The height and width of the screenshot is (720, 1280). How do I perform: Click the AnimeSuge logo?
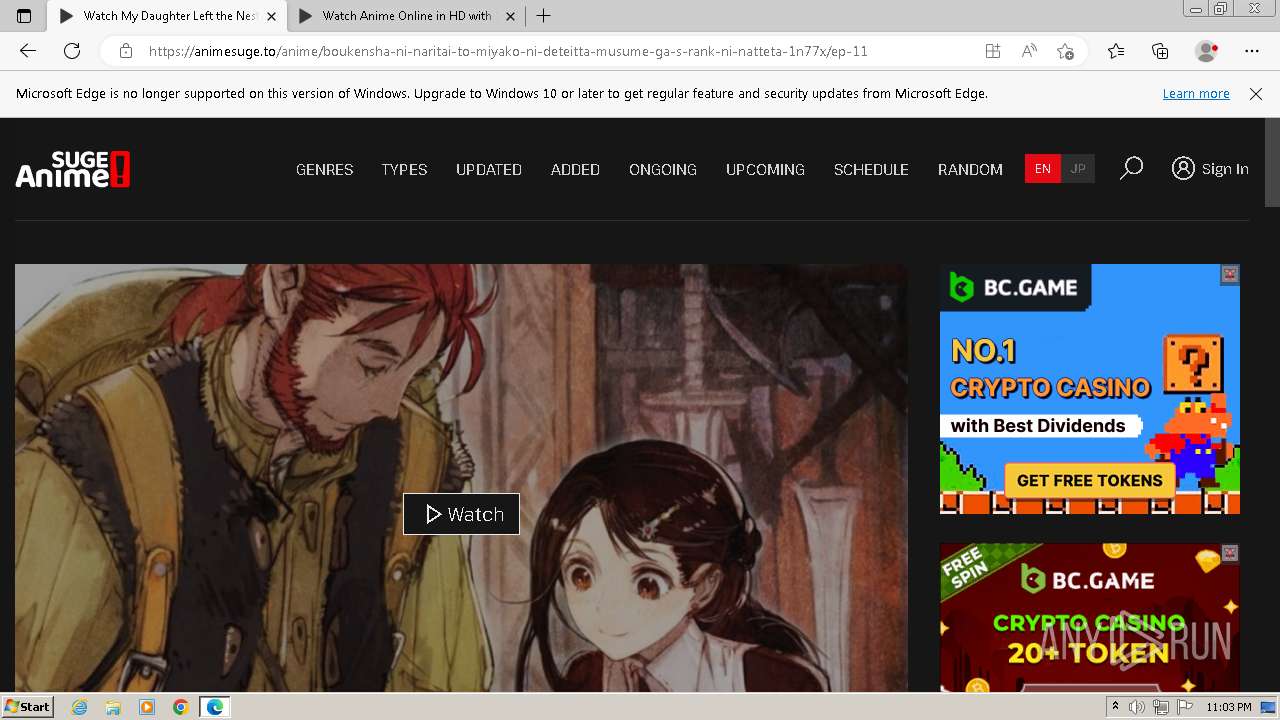[73, 169]
